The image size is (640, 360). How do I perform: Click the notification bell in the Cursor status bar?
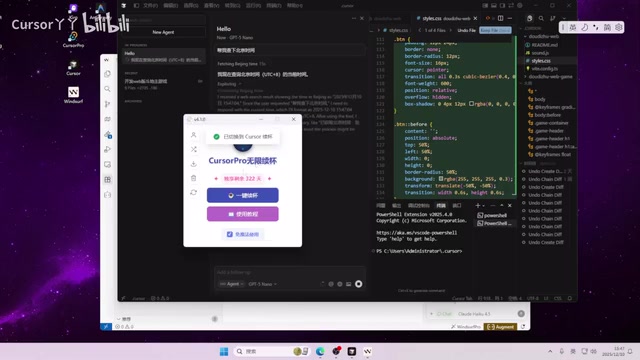point(570,298)
